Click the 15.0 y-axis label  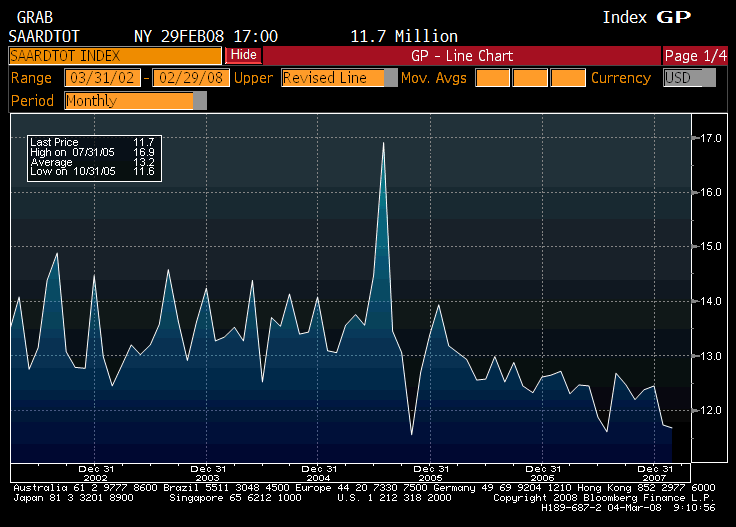click(x=711, y=246)
